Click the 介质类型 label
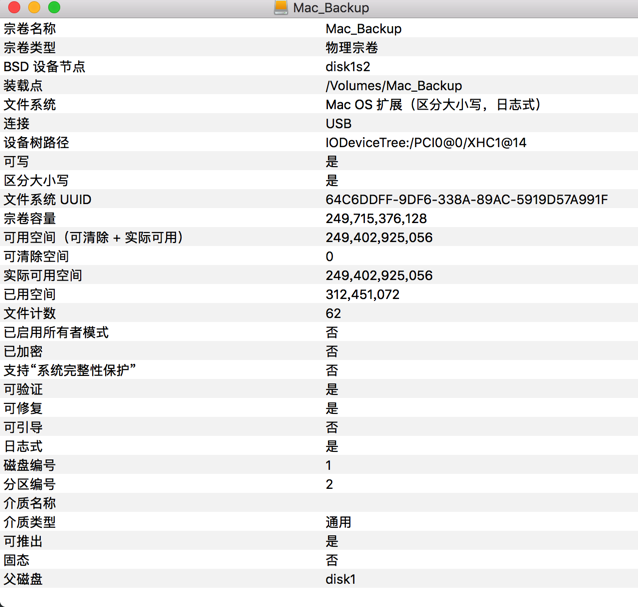638x607 pixels. (x=30, y=522)
